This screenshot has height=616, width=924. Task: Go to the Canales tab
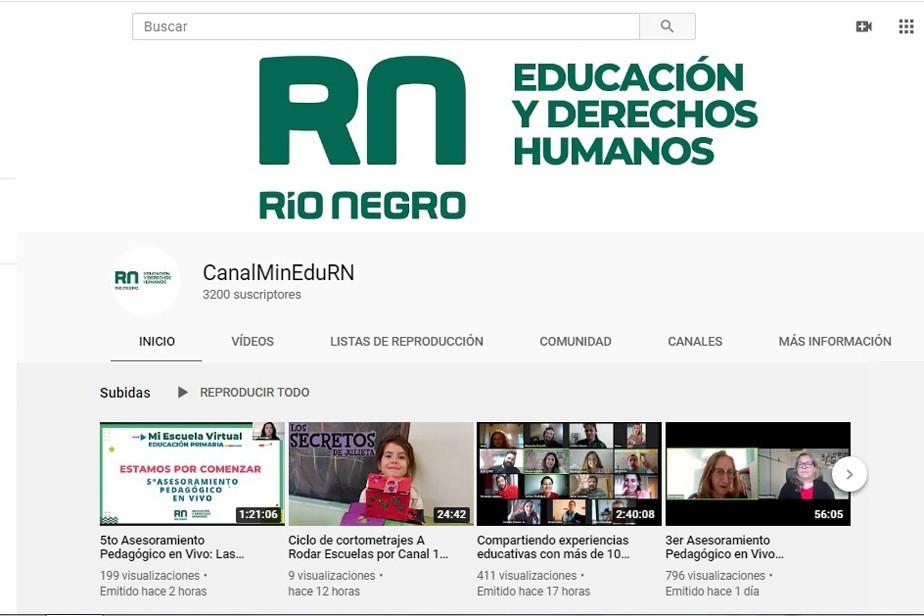click(x=695, y=341)
